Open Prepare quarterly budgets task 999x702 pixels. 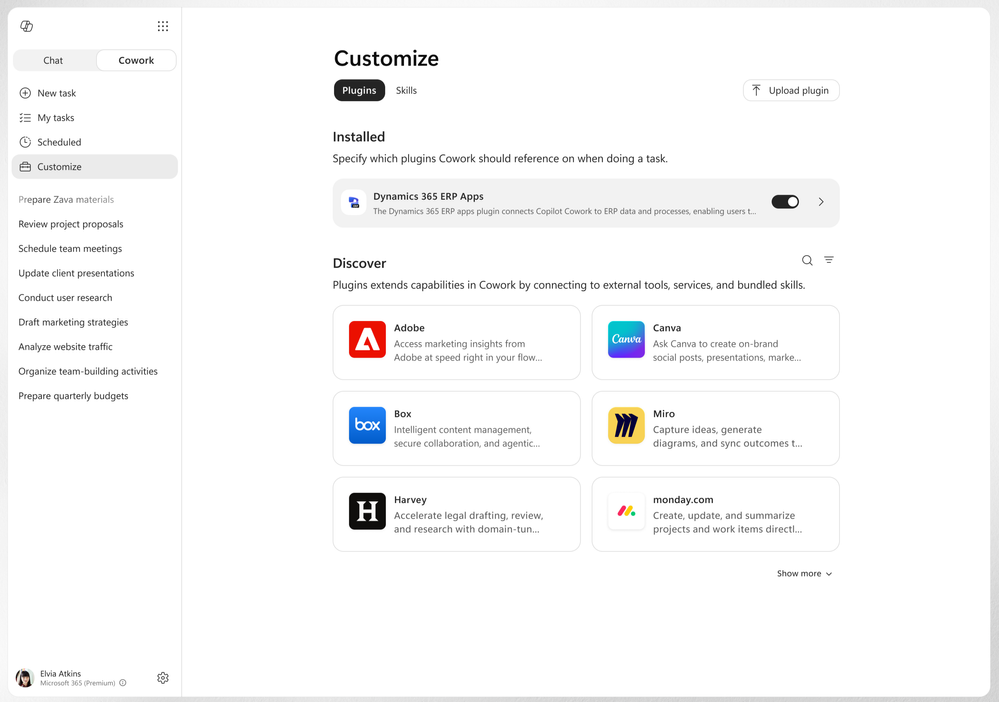[x=73, y=396]
